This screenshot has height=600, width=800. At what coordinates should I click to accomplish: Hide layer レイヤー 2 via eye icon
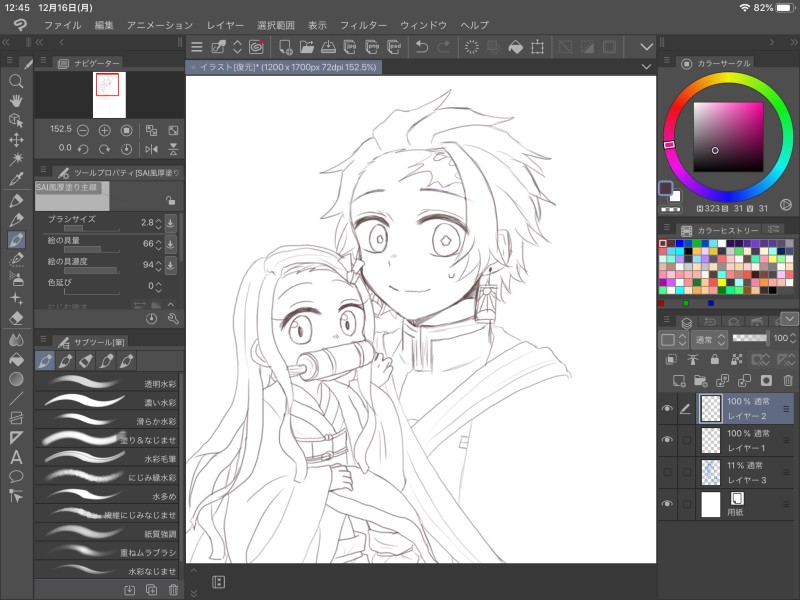click(x=667, y=408)
